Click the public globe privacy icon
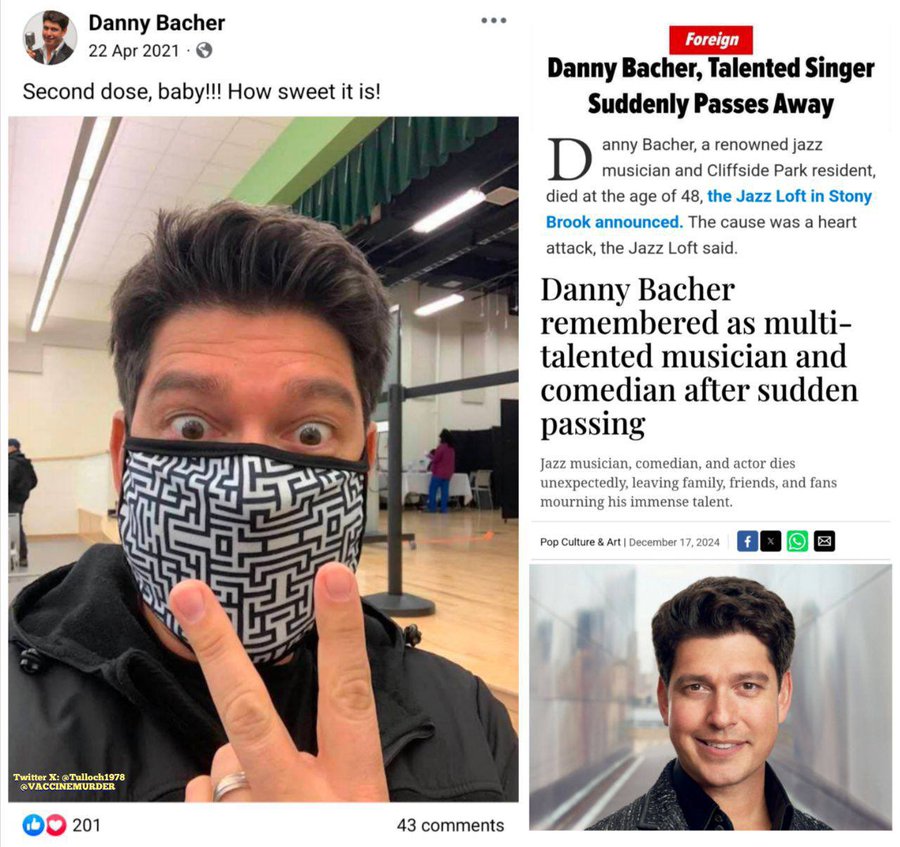Screen dimensions: 900x847 click(204, 50)
